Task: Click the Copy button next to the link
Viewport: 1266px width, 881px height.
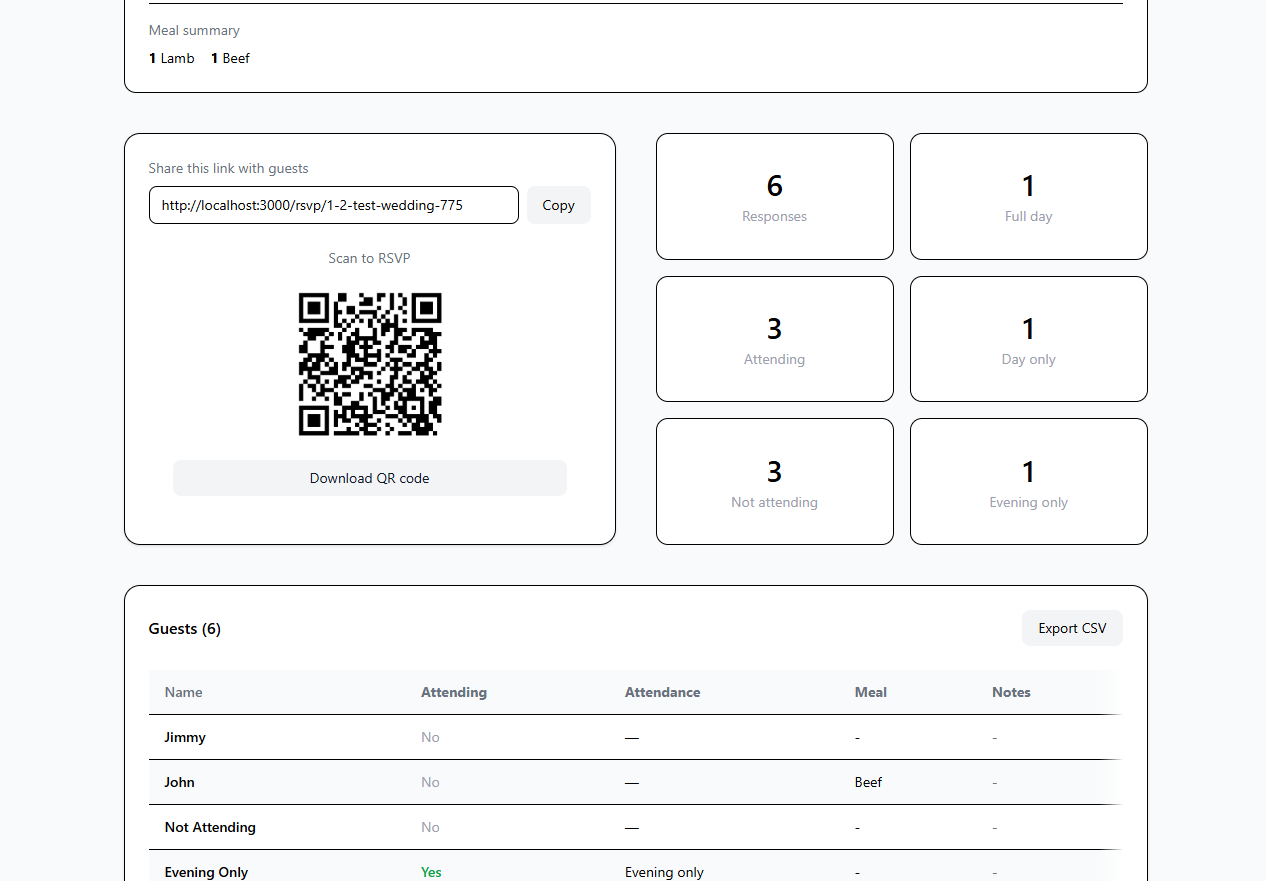Action: (558, 205)
